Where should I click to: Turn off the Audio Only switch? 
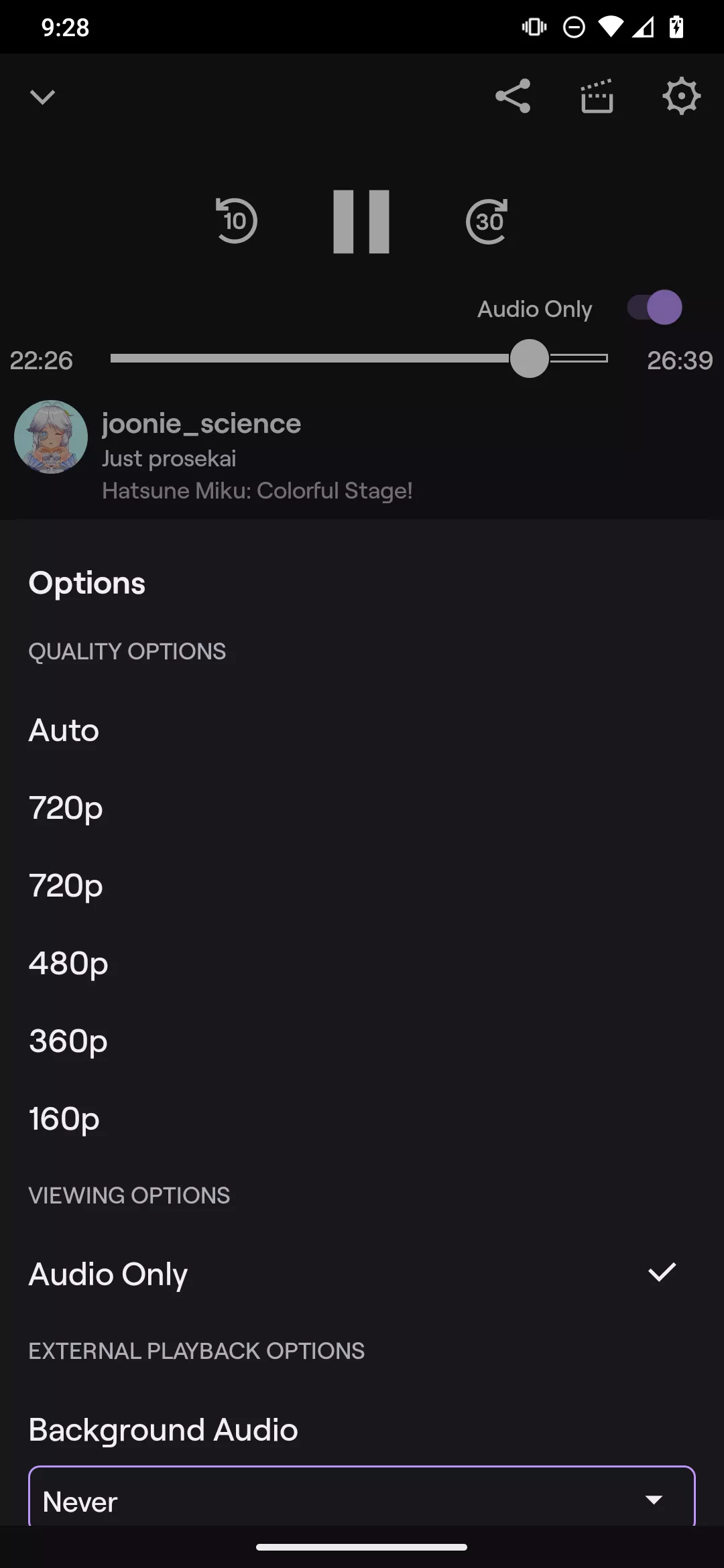click(x=655, y=308)
